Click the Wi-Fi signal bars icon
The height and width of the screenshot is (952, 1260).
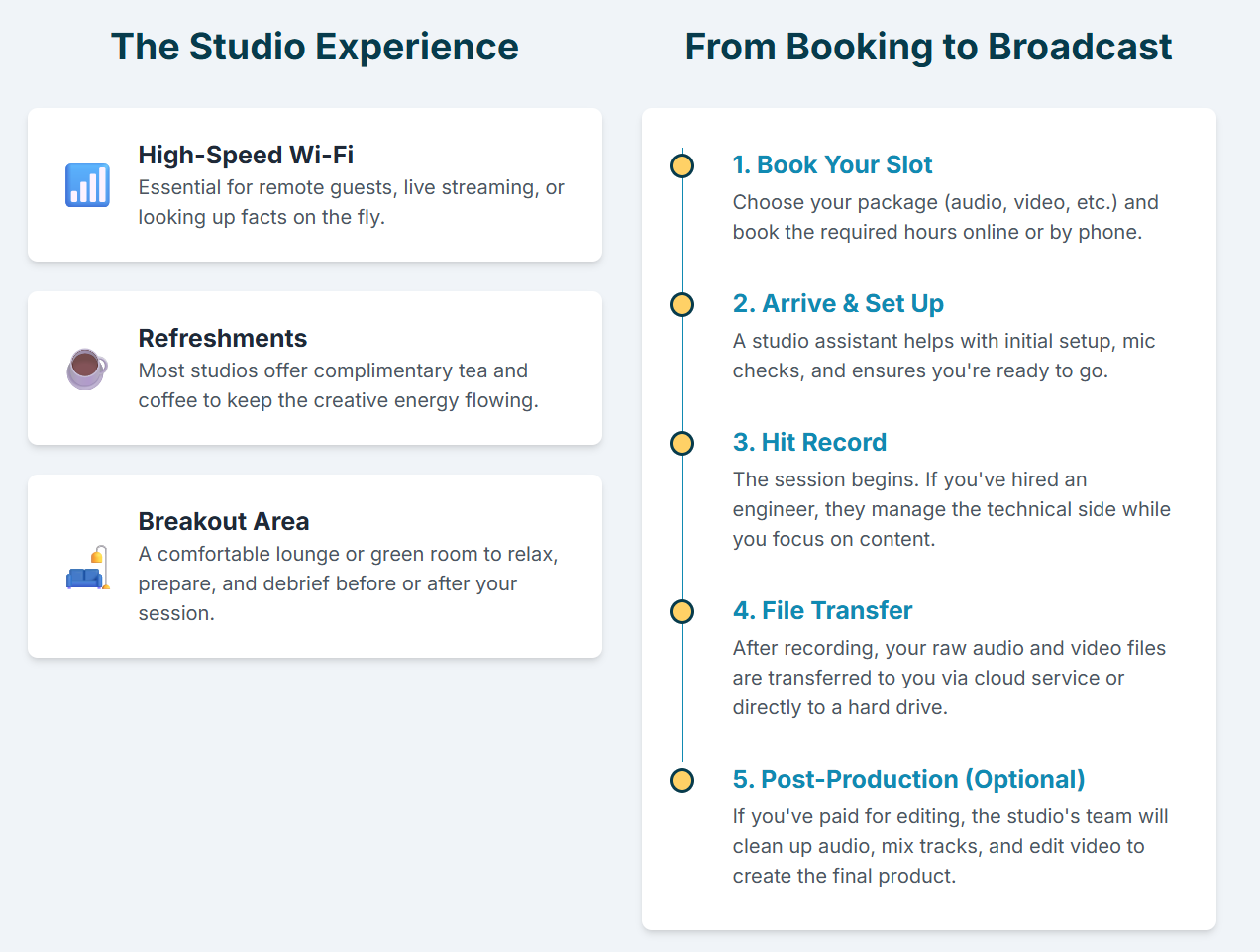point(87,185)
